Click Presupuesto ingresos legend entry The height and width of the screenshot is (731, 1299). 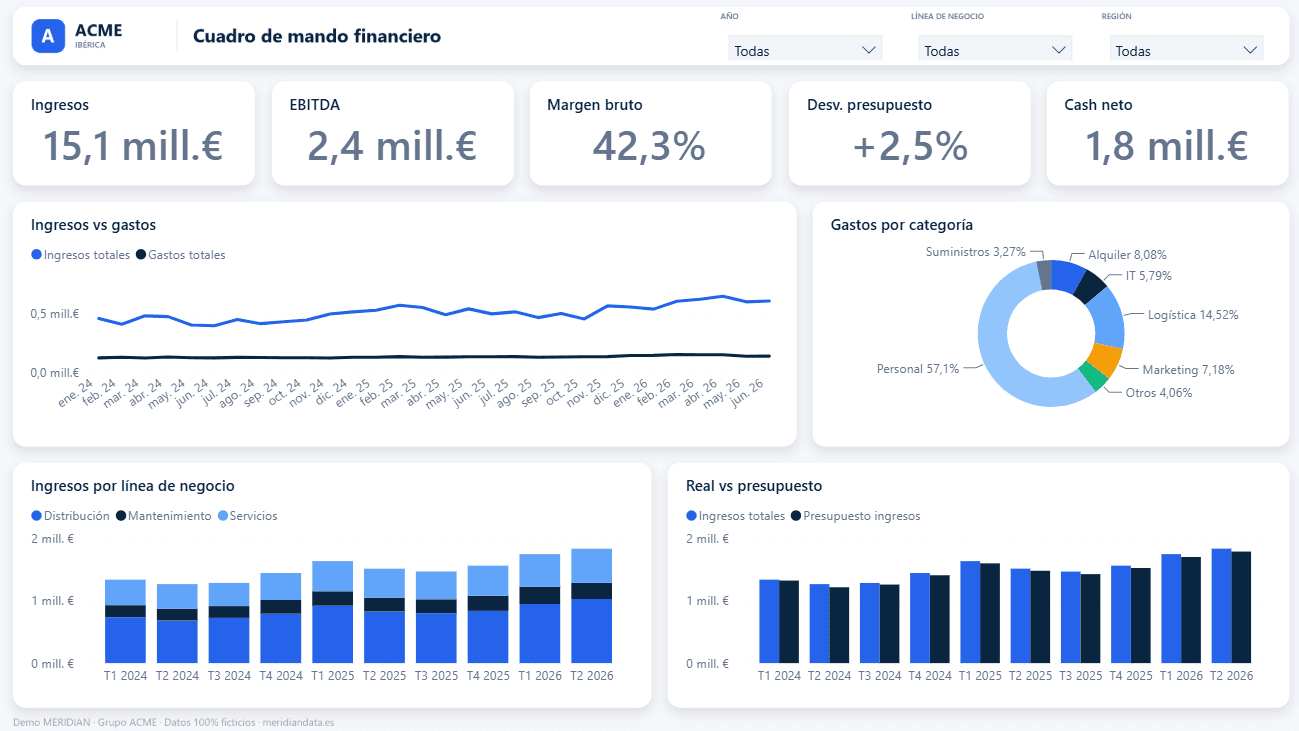pyautogui.click(x=855, y=516)
